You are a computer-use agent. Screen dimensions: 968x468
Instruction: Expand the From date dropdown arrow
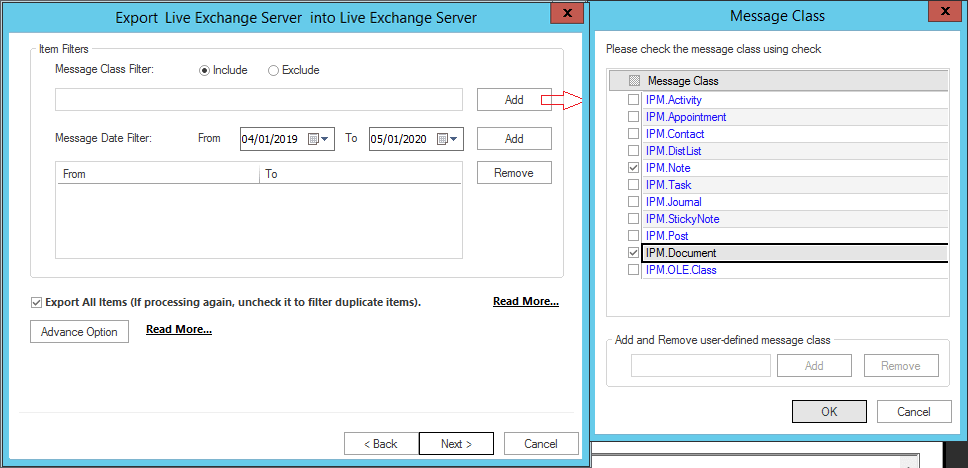tap(325, 139)
